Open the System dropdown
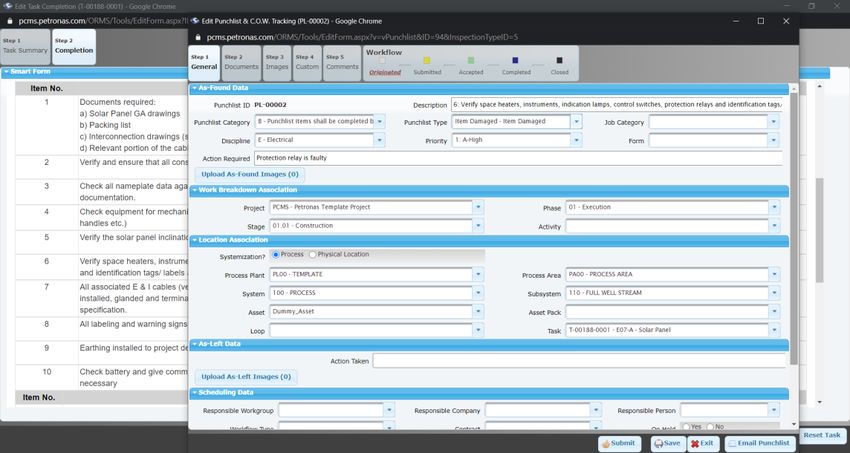The width and height of the screenshot is (850, 453). click(478, 293)
